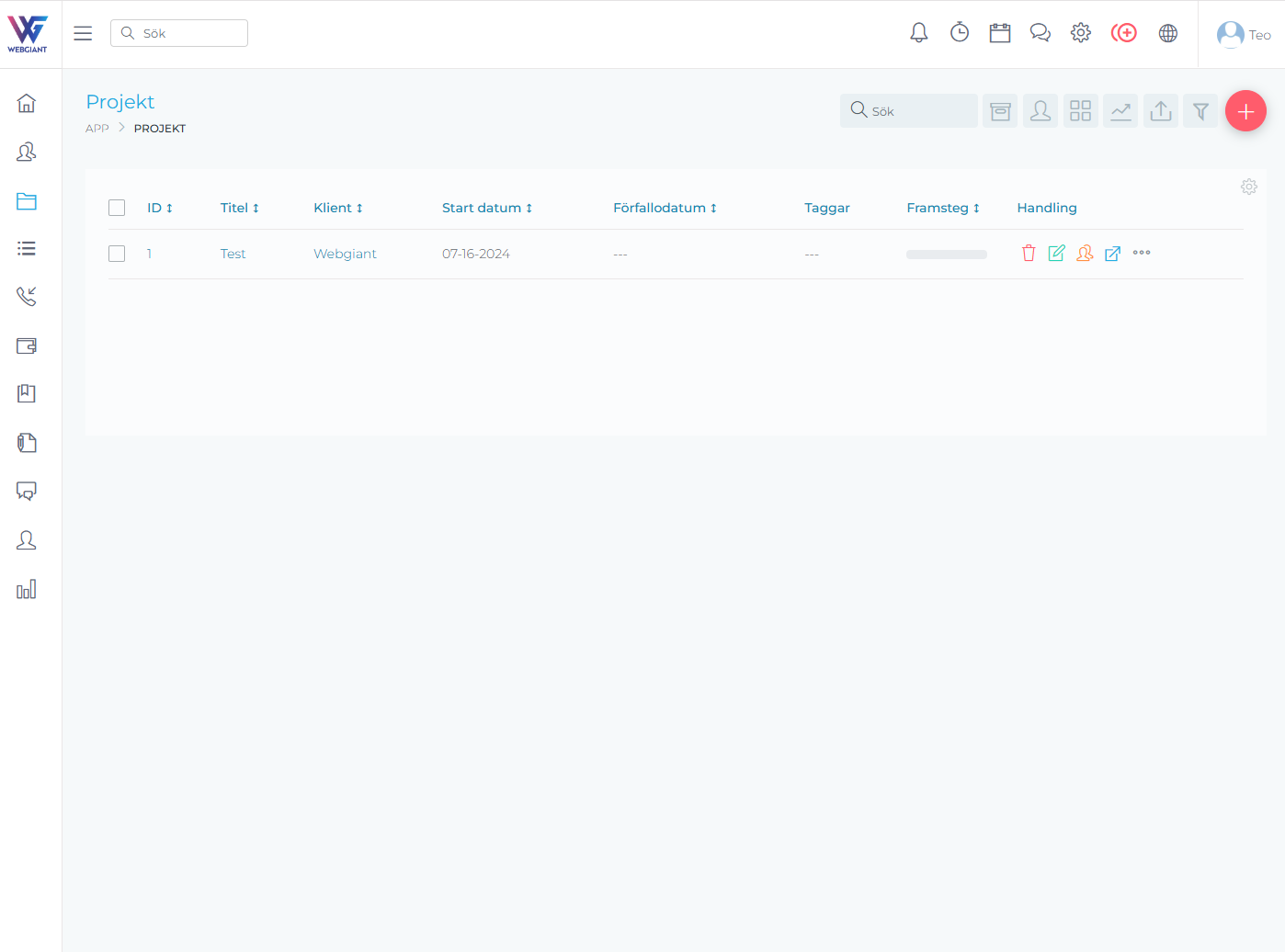Delete the Test project via trash icon
This screenshot has height=952, width=1285.
(1029, 254)
